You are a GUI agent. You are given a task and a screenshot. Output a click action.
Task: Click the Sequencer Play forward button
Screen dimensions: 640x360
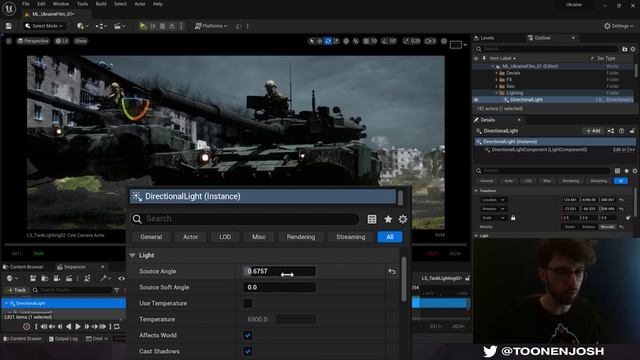point(78,327)
